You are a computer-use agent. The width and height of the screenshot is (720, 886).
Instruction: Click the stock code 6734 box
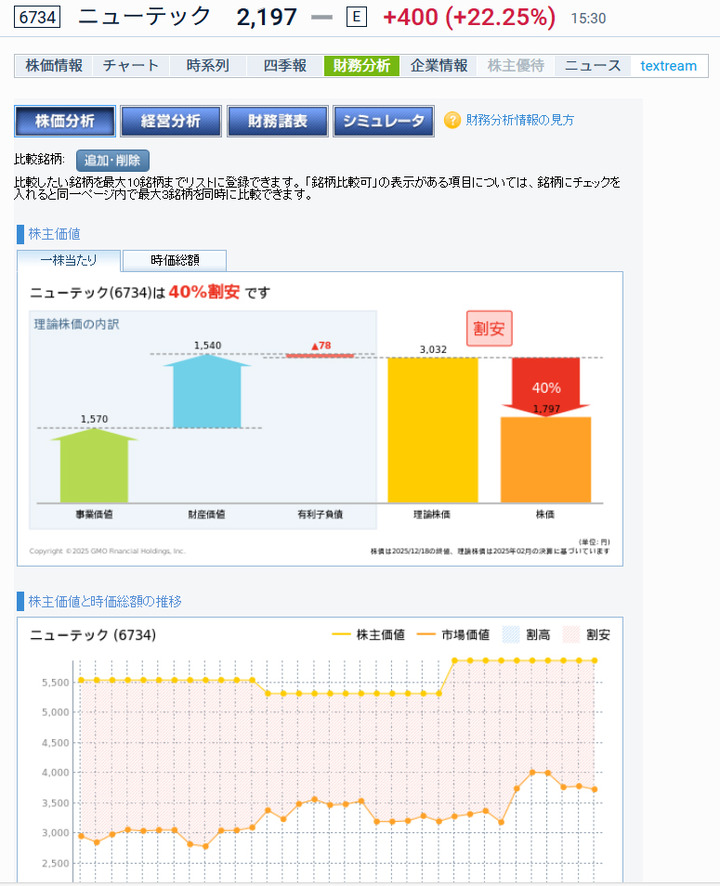coord(37,18)
